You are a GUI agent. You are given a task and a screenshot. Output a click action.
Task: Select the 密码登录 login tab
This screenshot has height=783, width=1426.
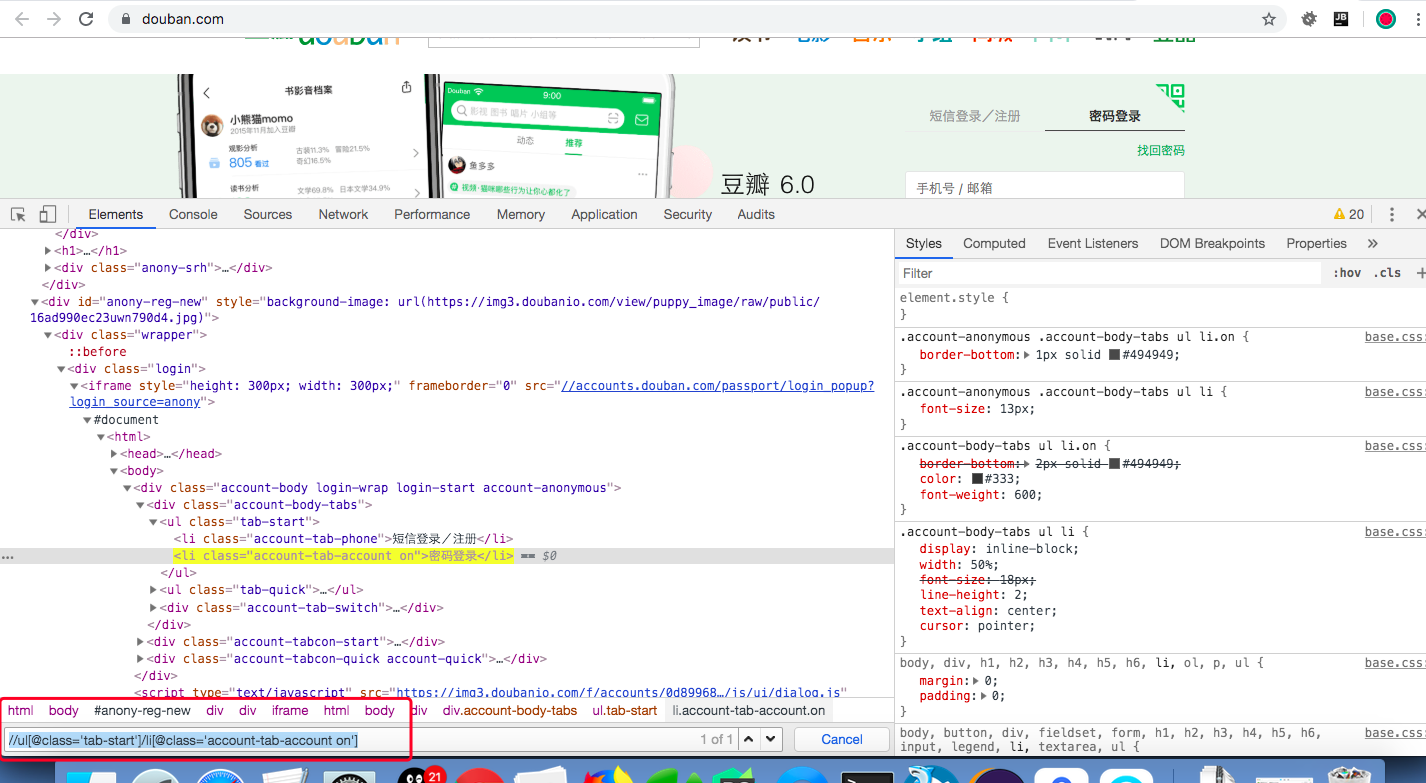coord(1115,116)
